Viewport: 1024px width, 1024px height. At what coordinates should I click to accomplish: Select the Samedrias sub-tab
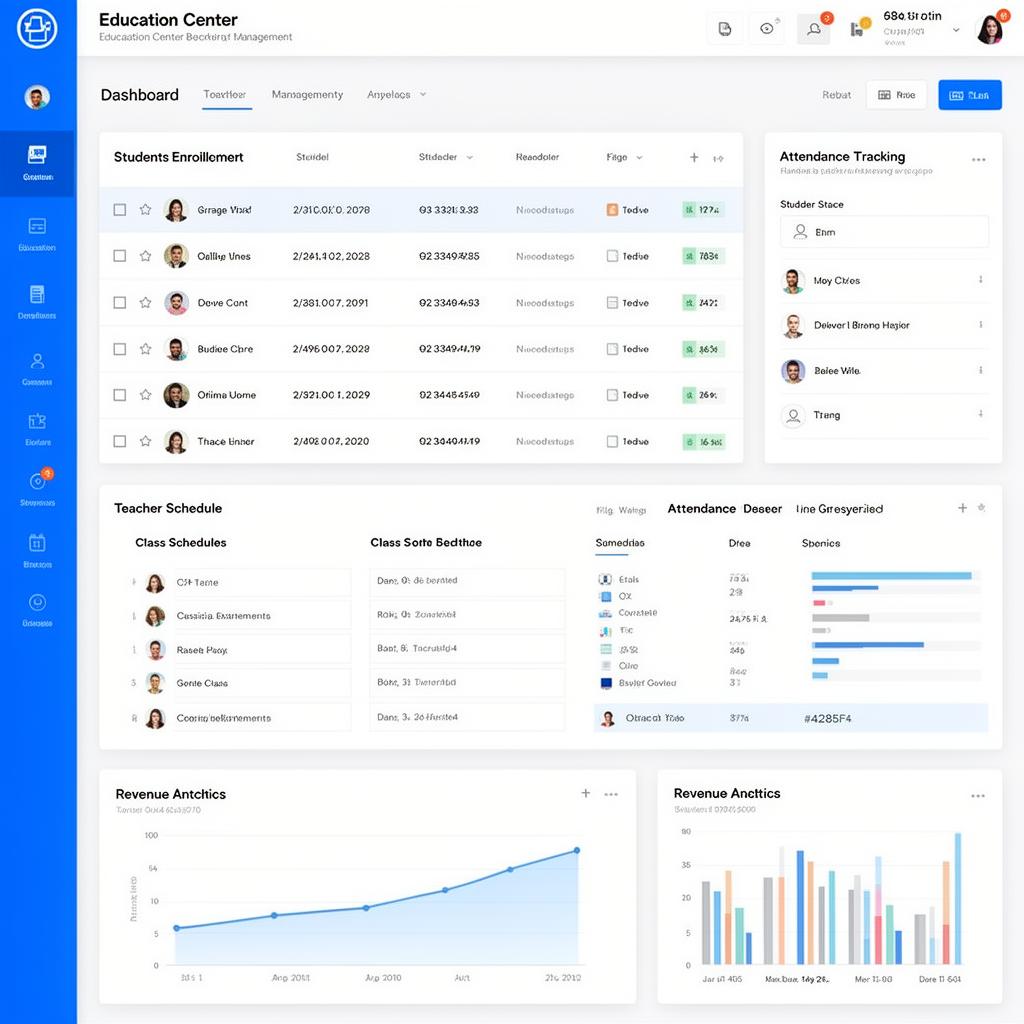click(620, 543)
